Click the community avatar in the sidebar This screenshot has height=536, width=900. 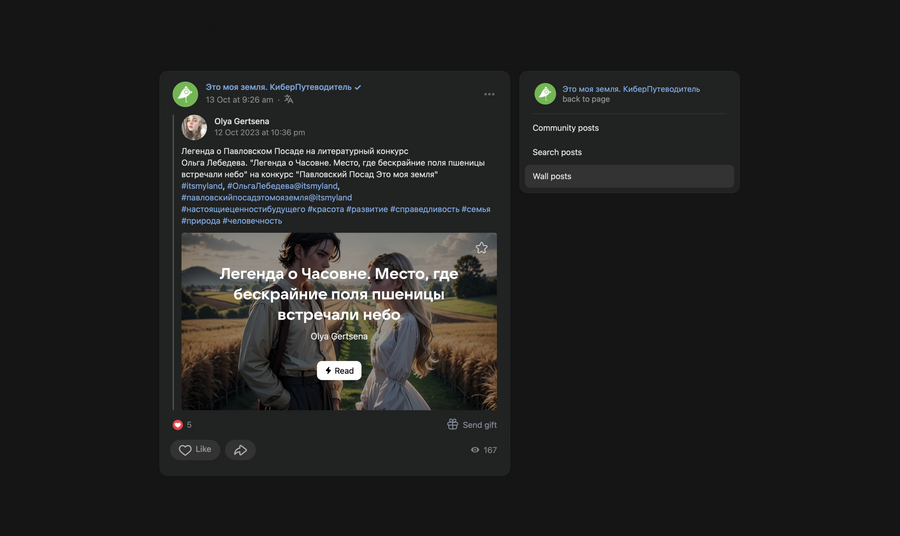pyautogui.click(x=545, y=94)
